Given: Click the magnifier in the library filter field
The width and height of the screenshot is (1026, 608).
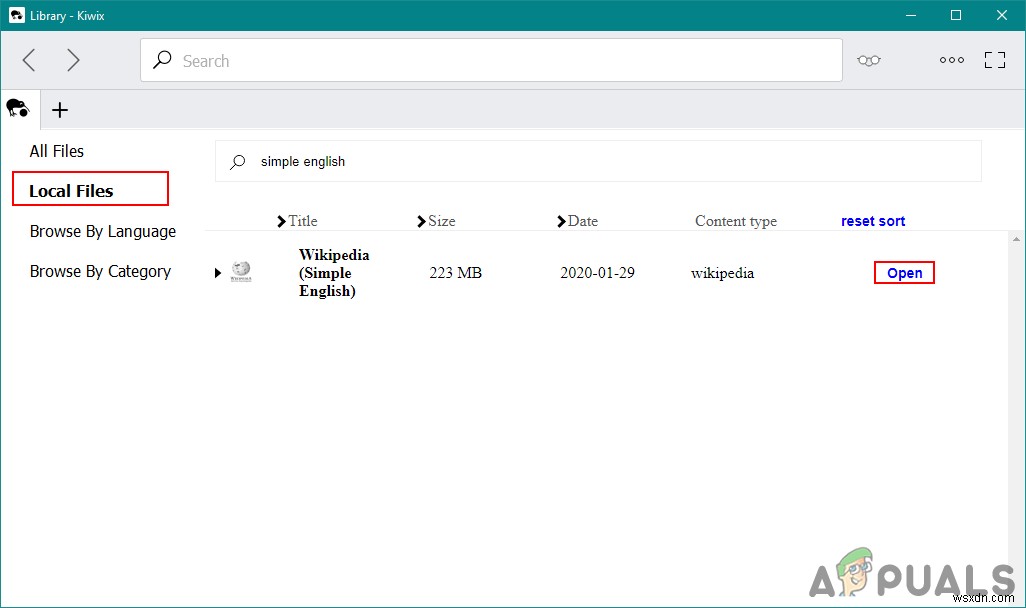Looking at the screenshot, I should pos(238,161).
